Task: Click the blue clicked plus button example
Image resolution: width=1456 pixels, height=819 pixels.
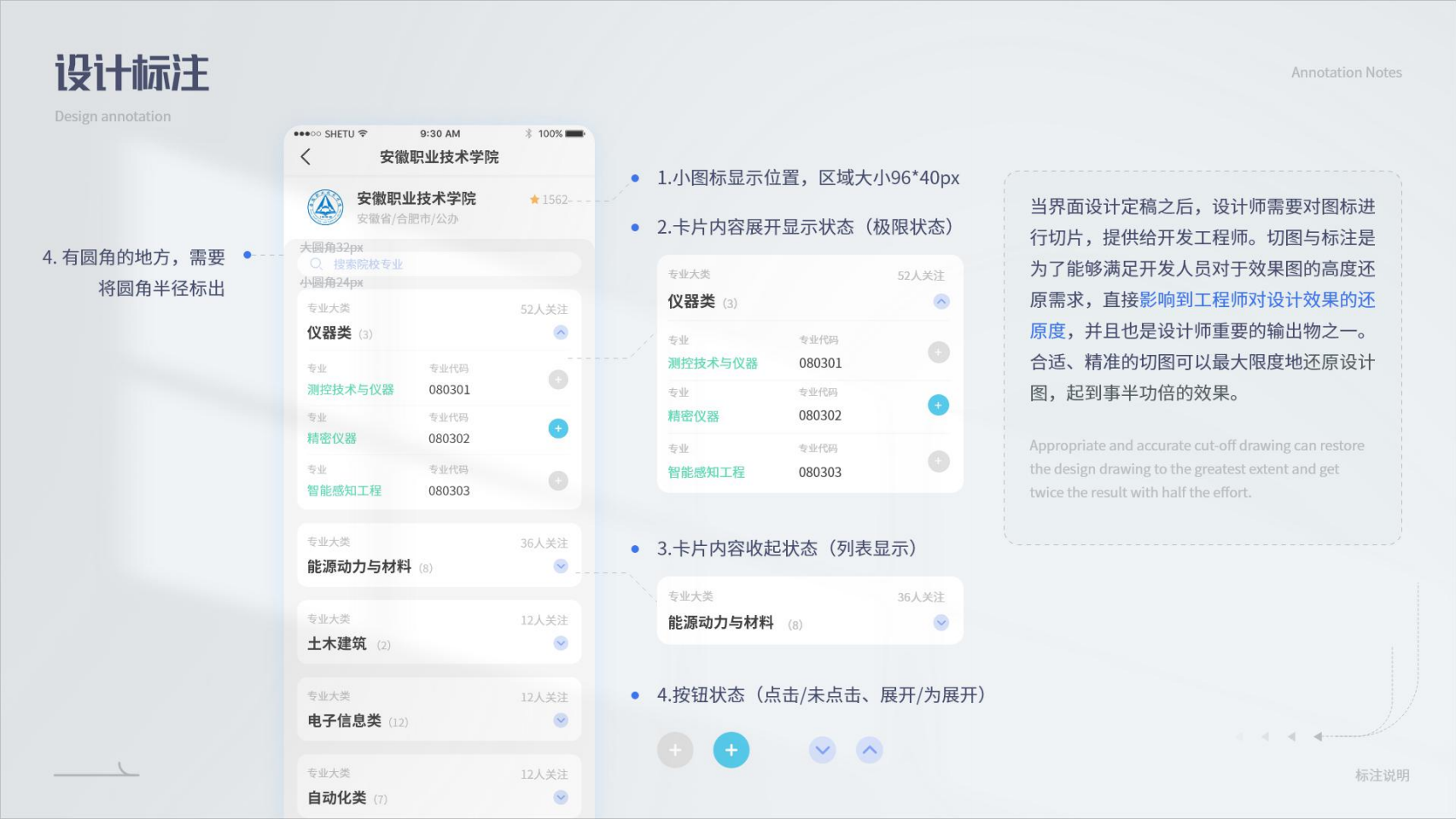Action: 731,750
